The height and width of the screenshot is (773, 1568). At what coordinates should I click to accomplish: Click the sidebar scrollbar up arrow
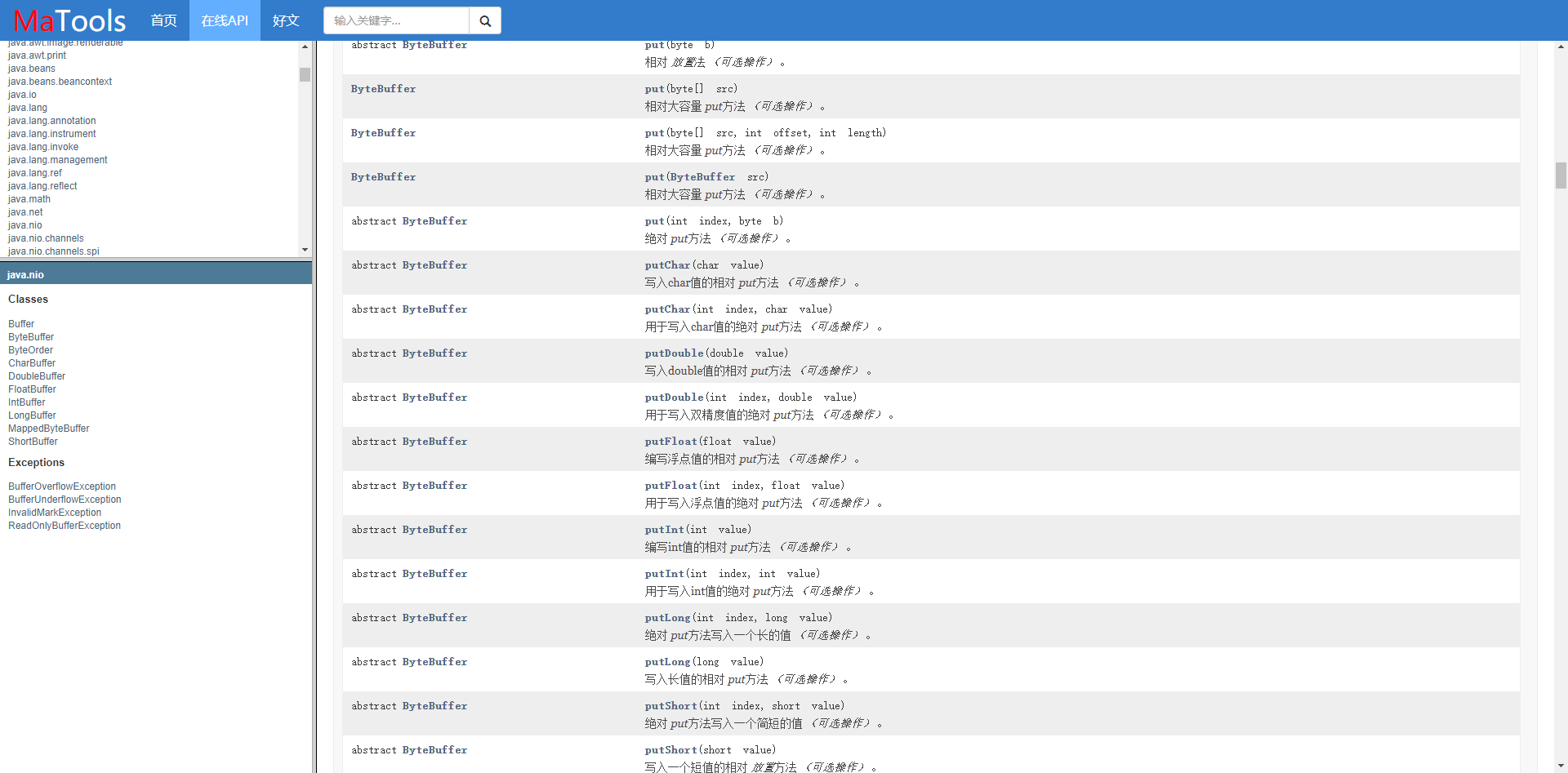pos(305,47)
